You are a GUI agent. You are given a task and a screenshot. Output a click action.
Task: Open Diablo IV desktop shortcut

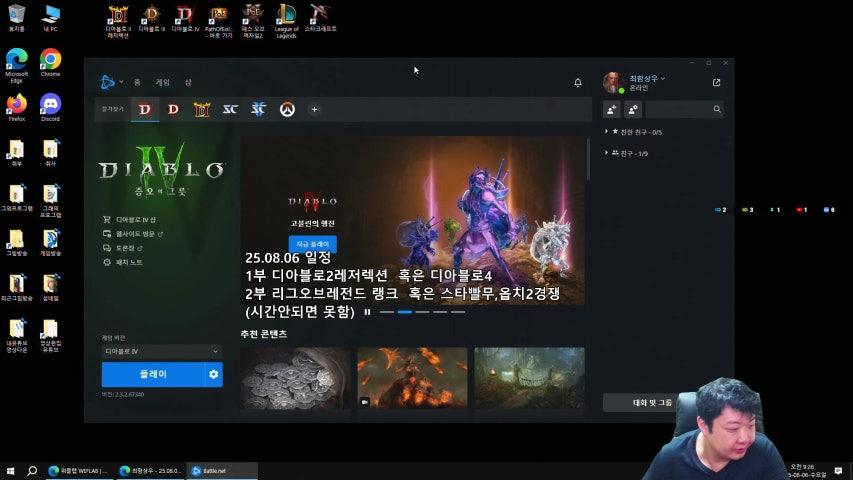coord(185,19)
